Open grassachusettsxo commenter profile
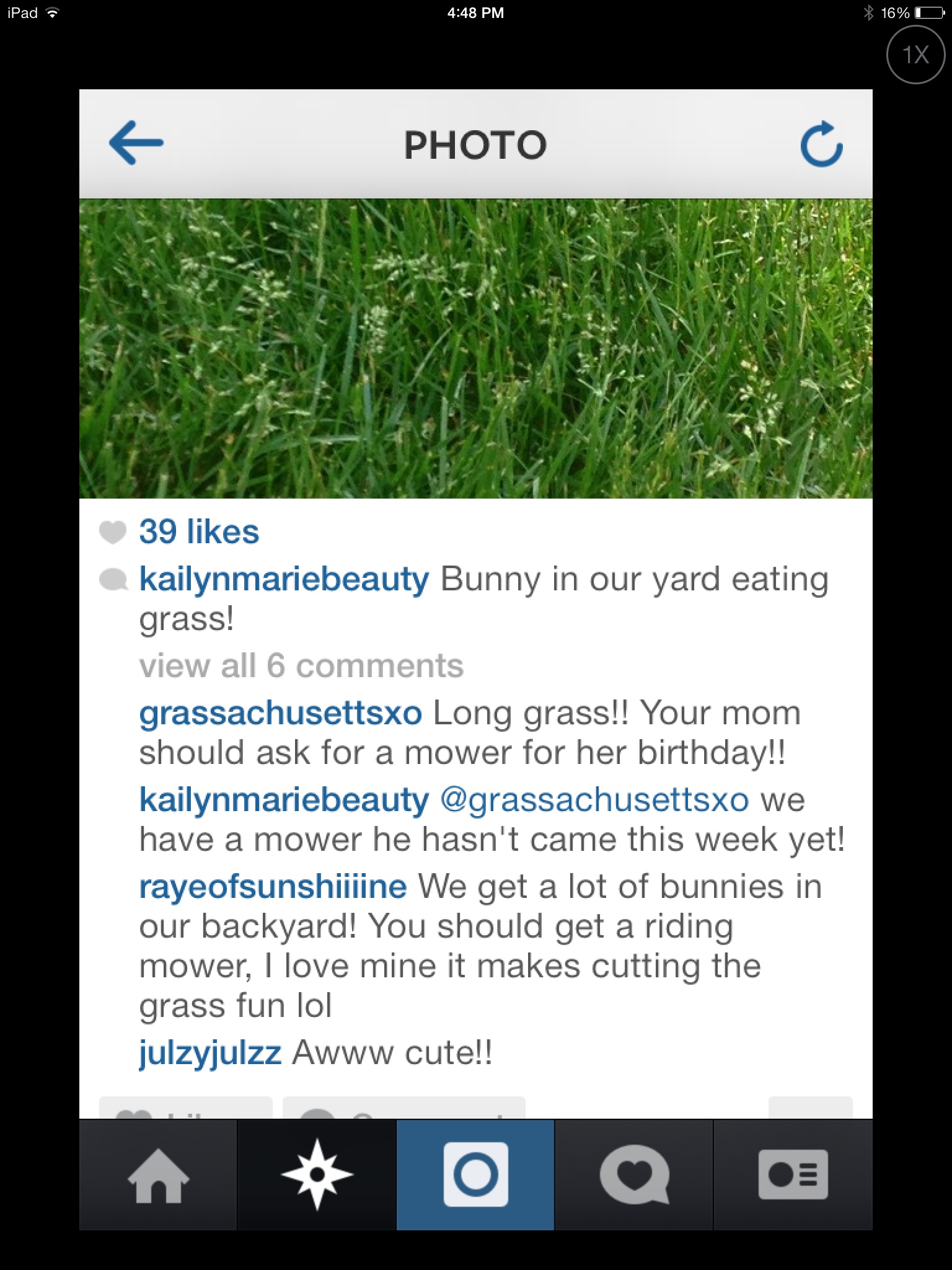This screenshot has width=952, height=1270. [x=280, y=713]
